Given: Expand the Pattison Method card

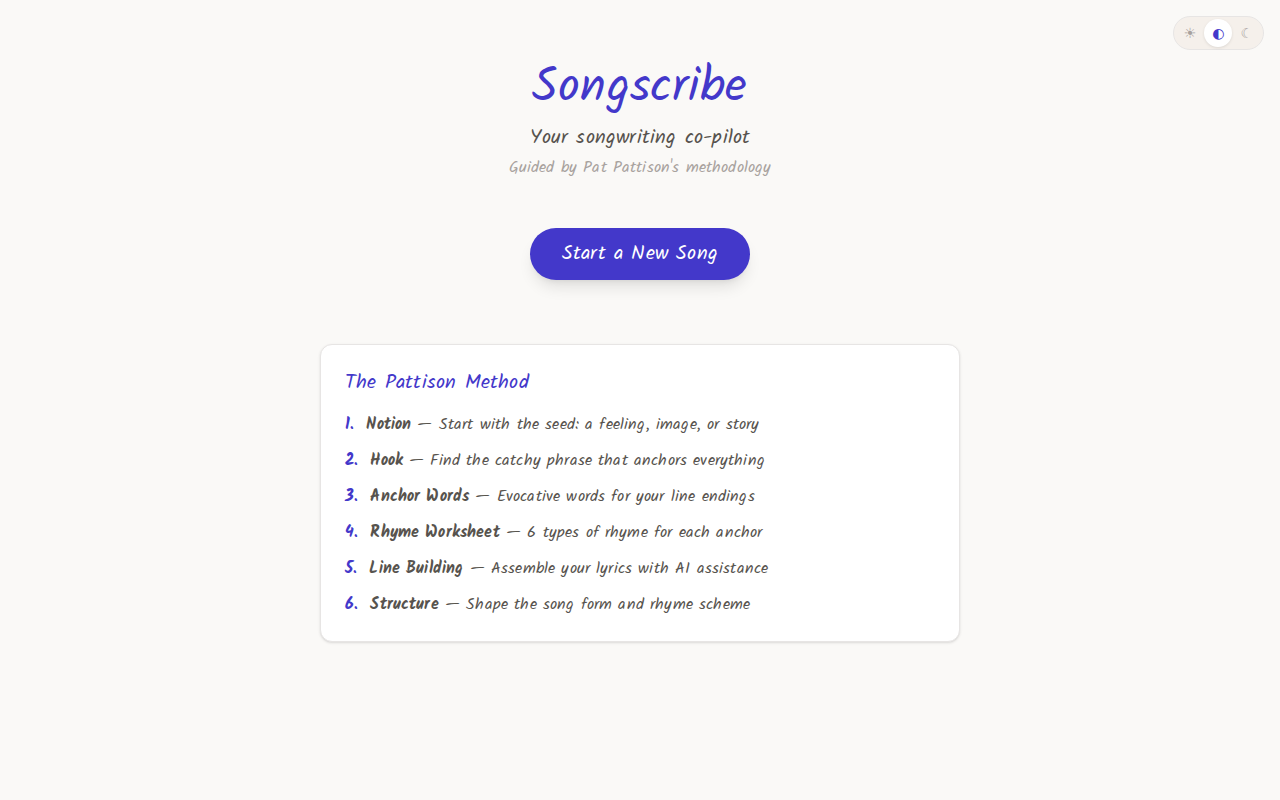Looking at the screenshot, I should [639, 492].
